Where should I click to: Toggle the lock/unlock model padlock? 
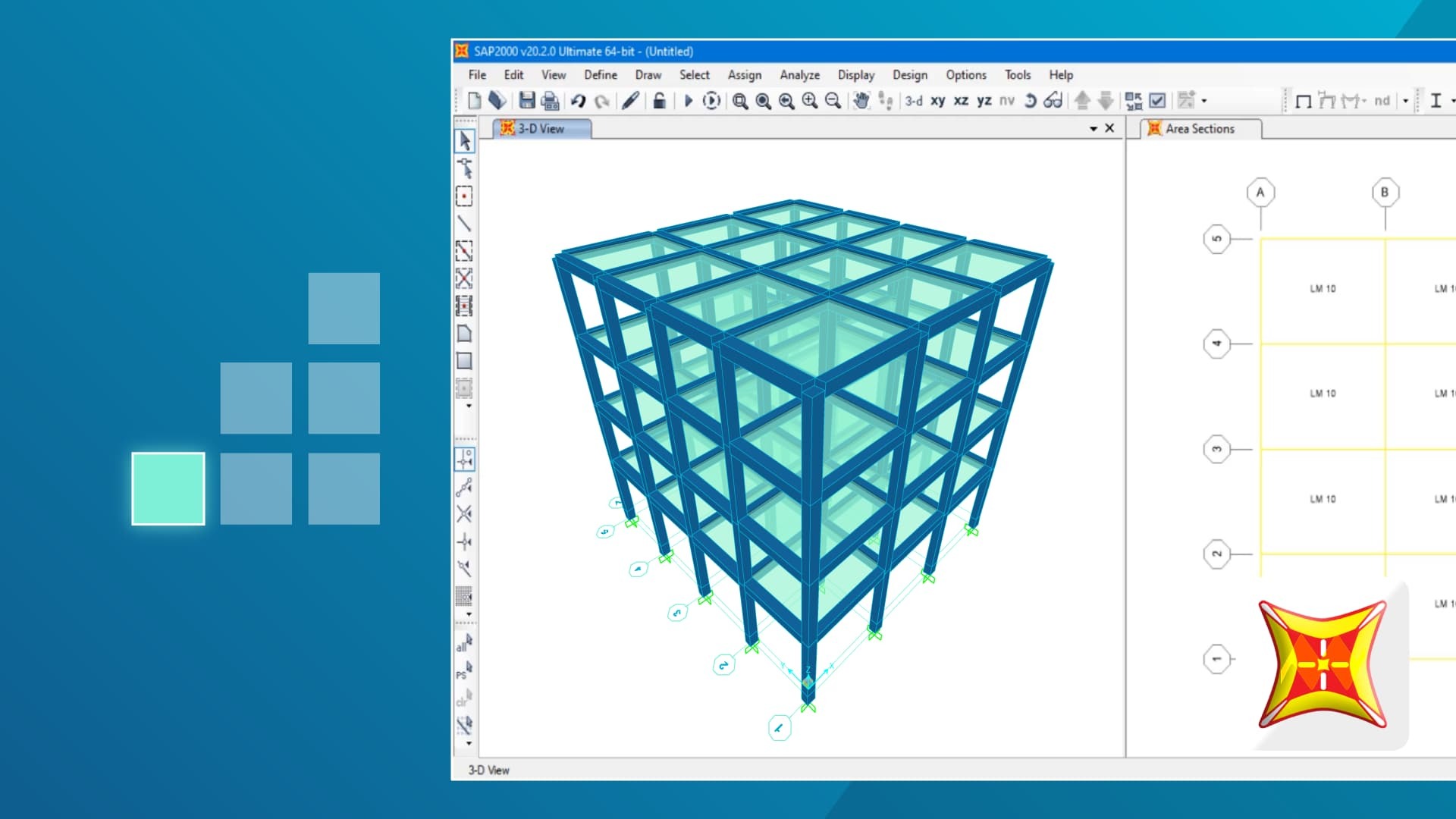pos(659,101)
